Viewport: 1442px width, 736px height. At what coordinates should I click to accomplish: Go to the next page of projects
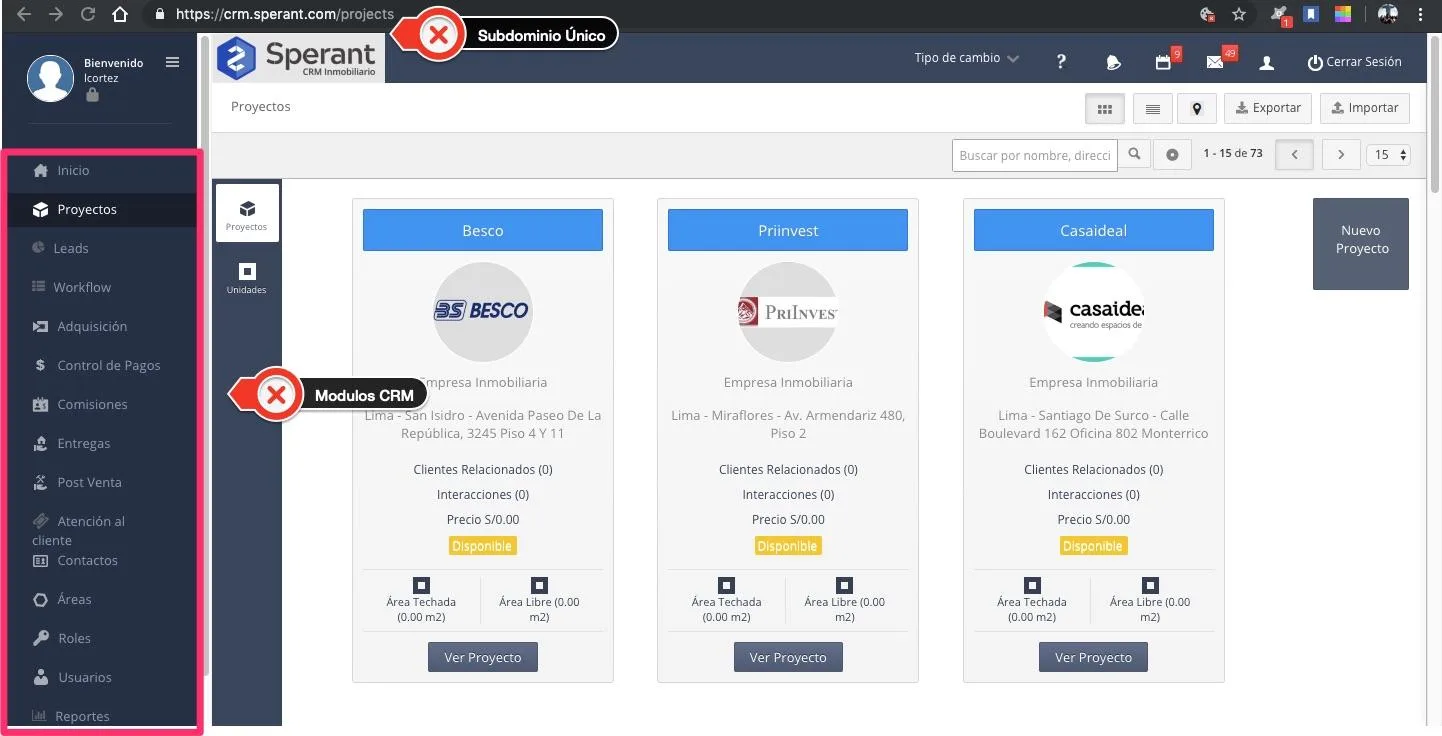tap(1341, 155)
